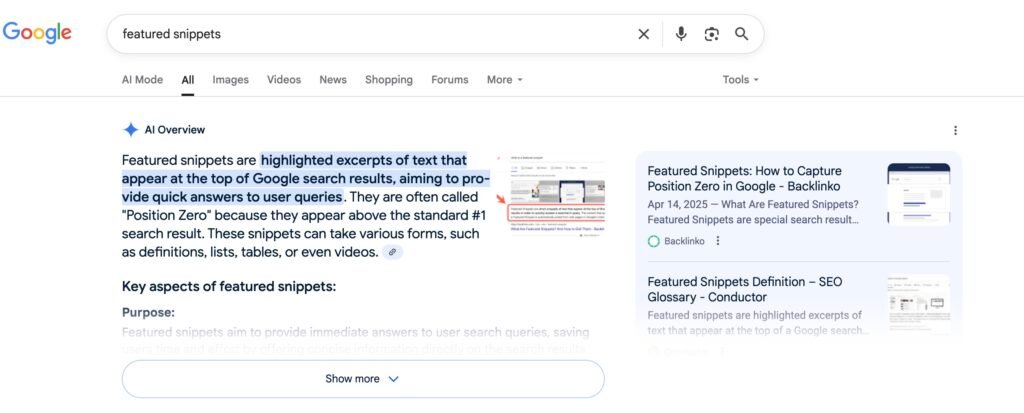Open the Videos tab
The width and height of the screenshot is (1024, 413).
click(x=284, y=80)
